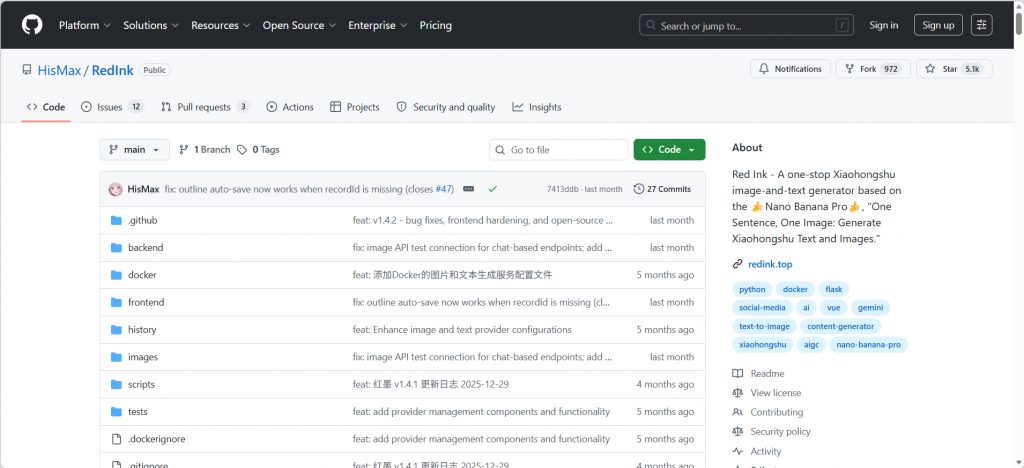Open the green Code dropdown button
The height and width of the screenshot is (468, 1024).
669,150
